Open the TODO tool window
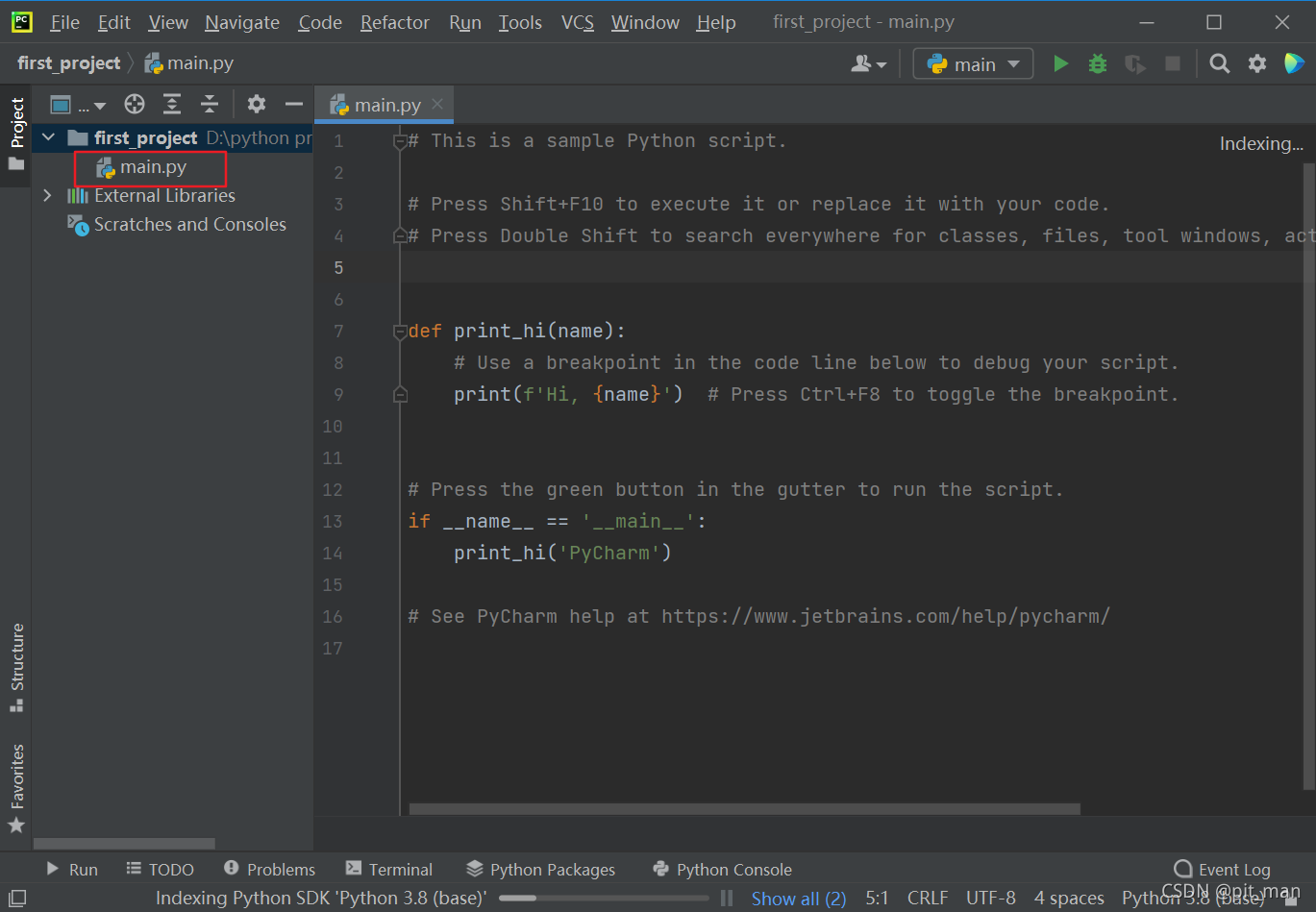 click(x=161, y=869)
